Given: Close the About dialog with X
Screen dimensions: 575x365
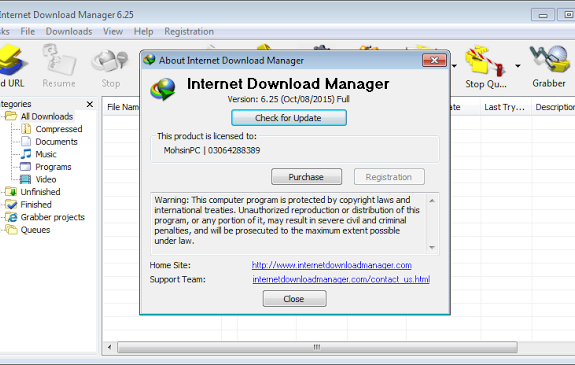Looking at the screenshot, I should click(434, 60).
